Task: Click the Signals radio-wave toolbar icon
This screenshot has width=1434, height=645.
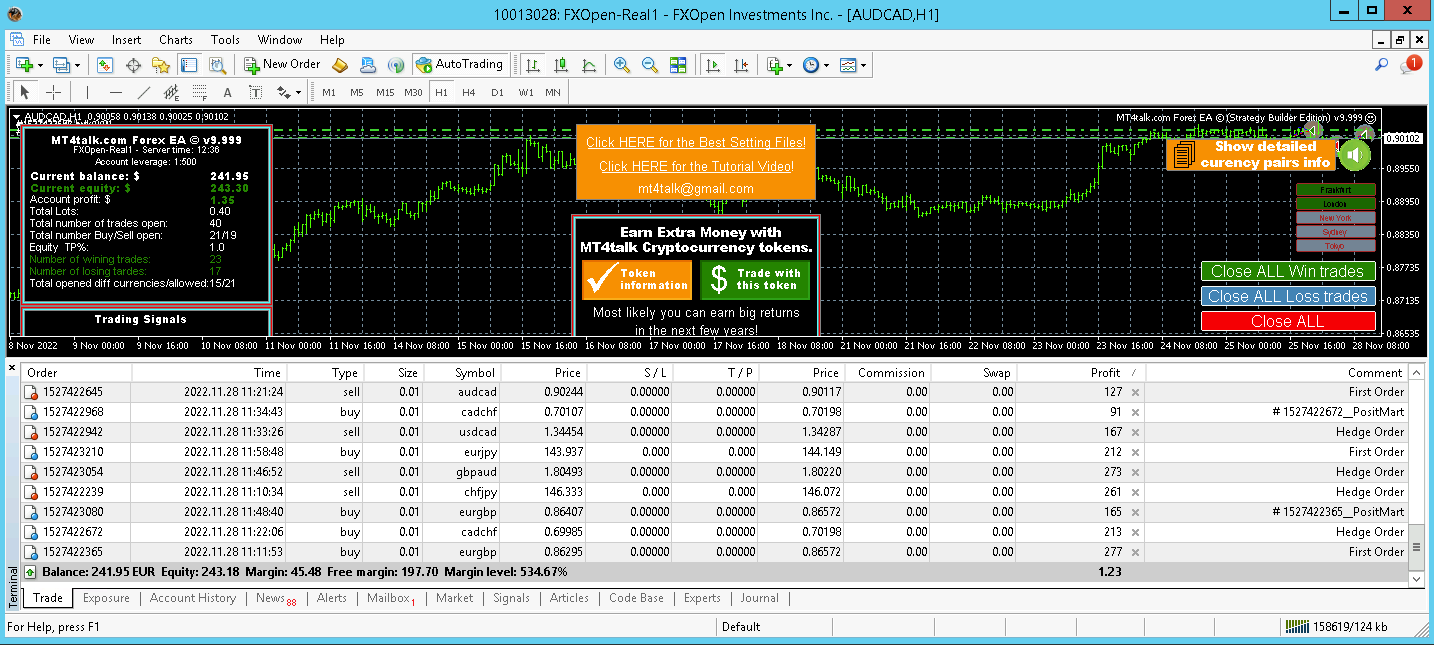Action: click(396, 64)
